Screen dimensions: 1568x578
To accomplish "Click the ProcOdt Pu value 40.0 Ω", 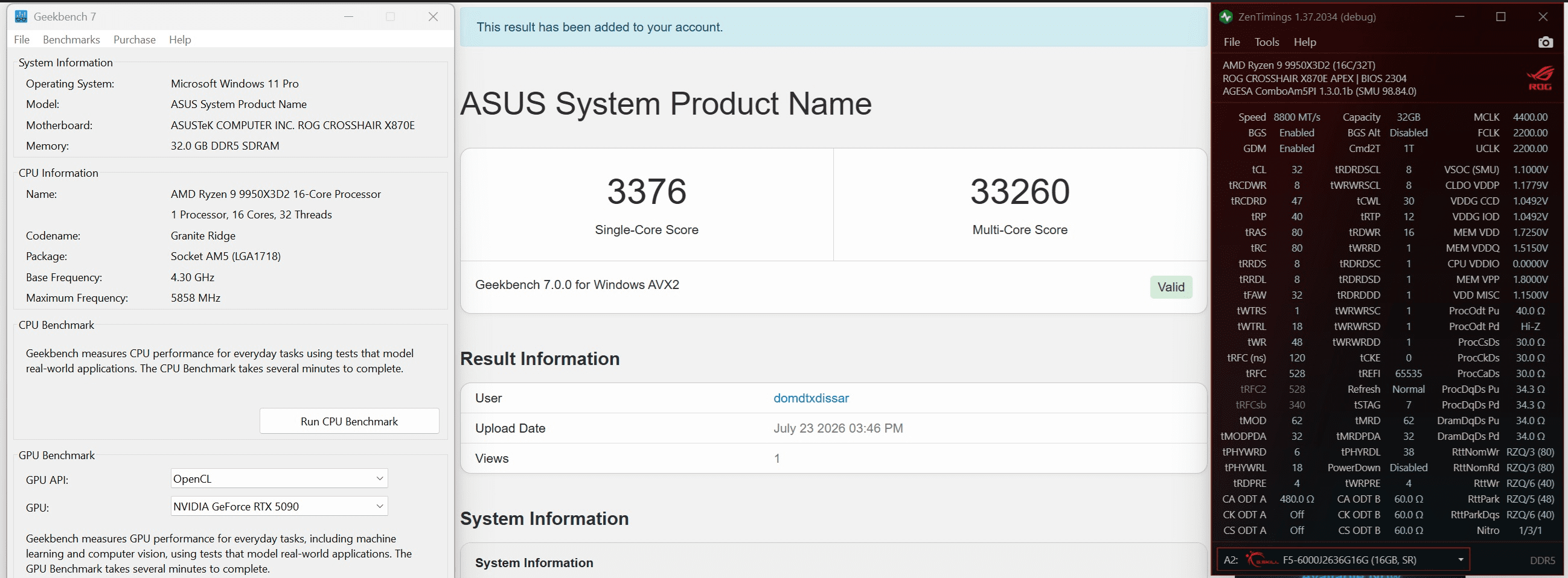I will point(1530,311).
